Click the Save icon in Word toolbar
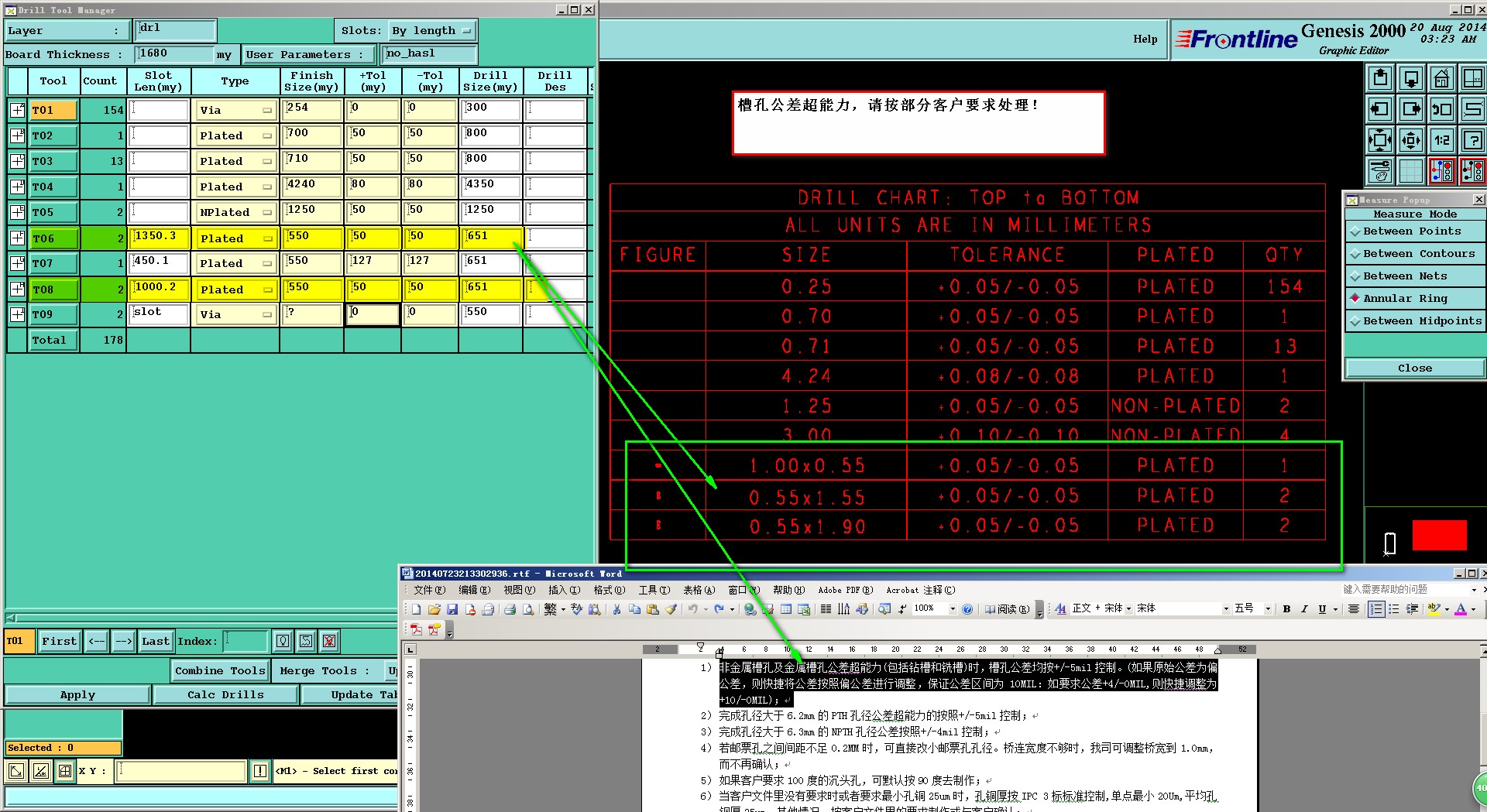Image resolution: width=1487 pixels, height=812 pixels. click(x=452, y=609)
